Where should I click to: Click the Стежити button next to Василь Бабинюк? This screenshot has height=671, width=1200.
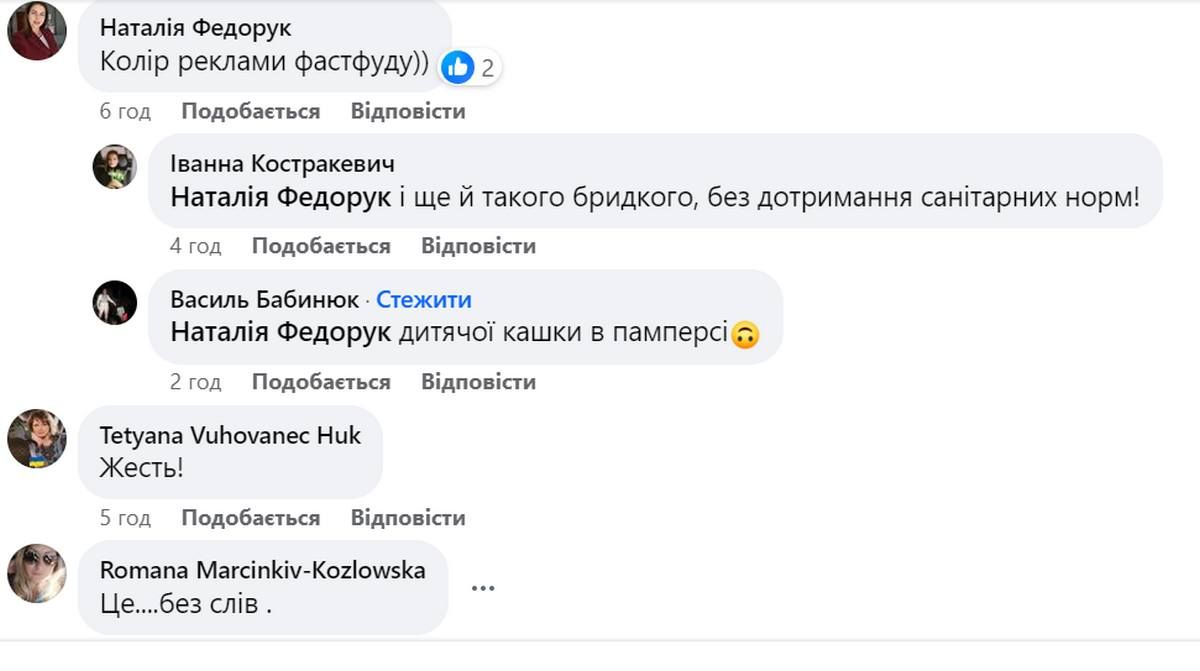coord(424,298)
